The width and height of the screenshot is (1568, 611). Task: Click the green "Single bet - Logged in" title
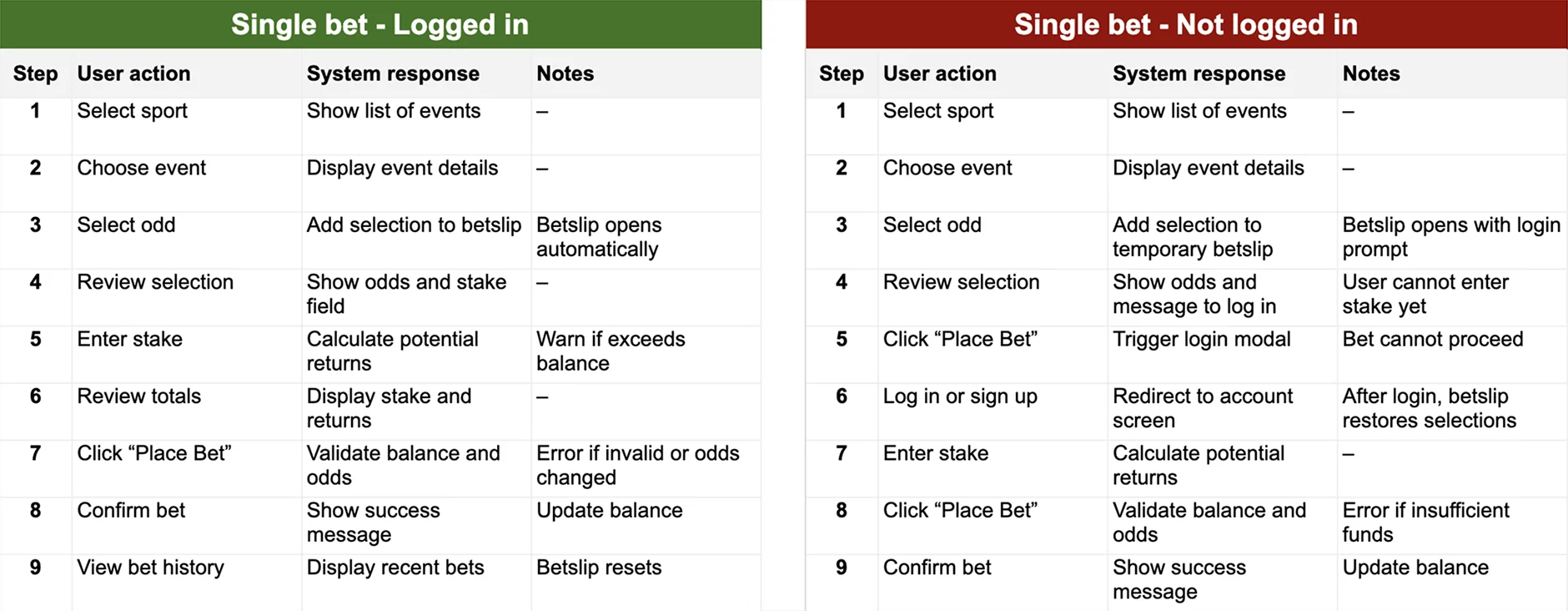(379, 25)
